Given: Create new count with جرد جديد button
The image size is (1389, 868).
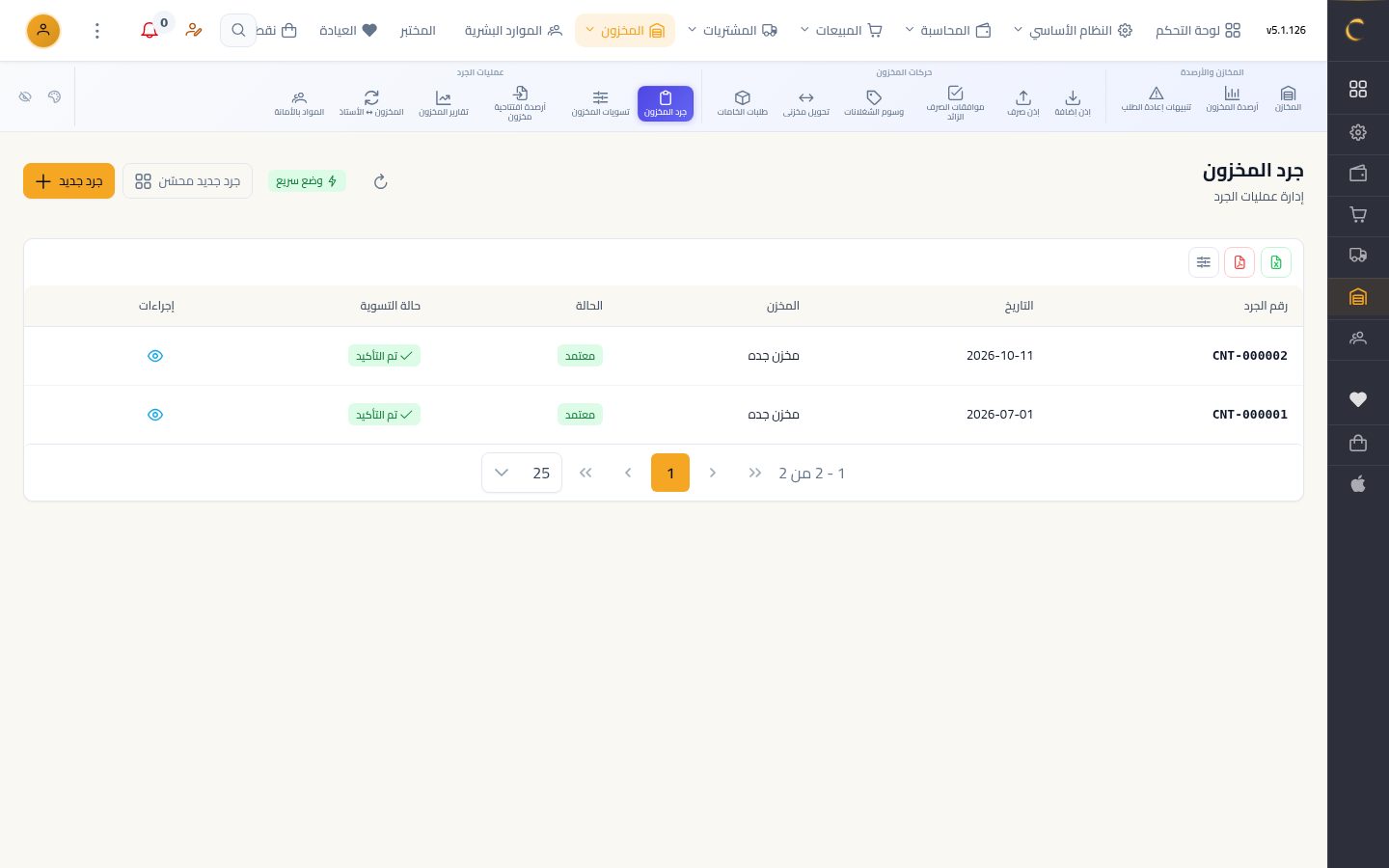Looking at the screenshot, I should (68, 181).
